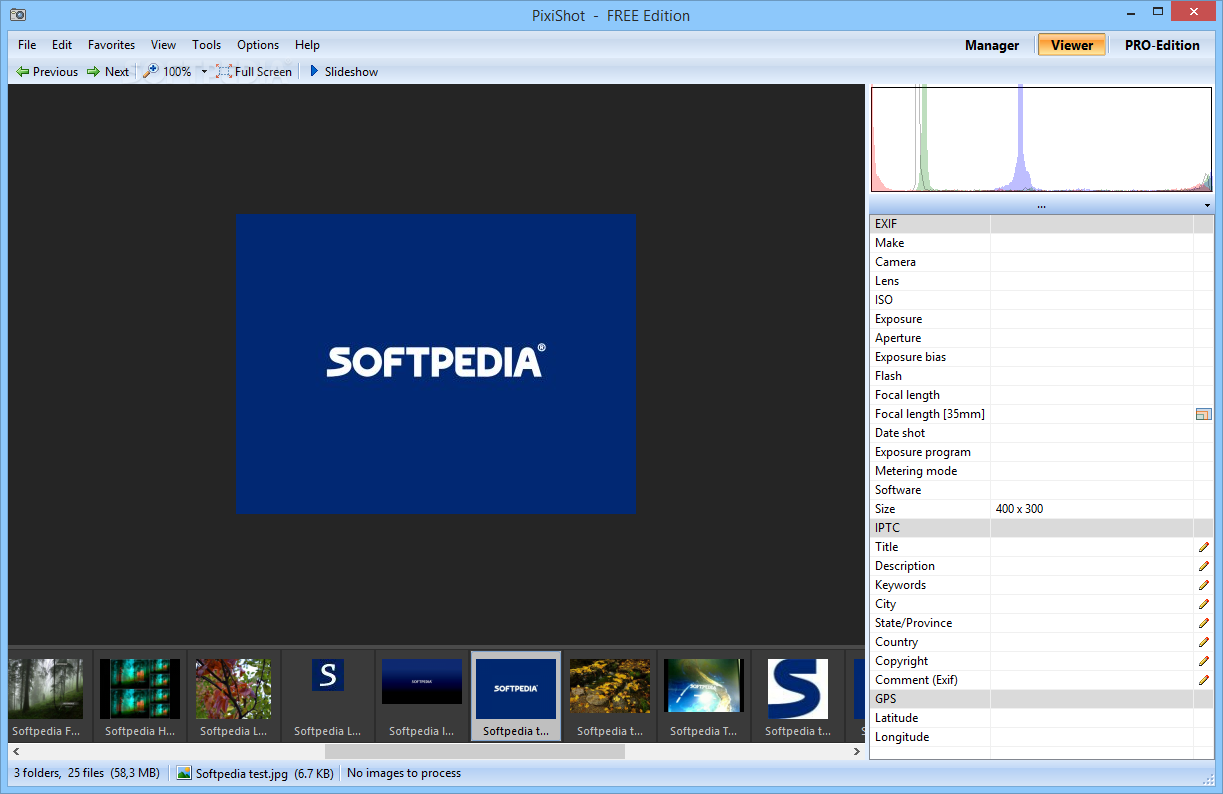Screen dimensions: 1223x794
Task: Click the displayed Softpedia image
Action: click(435, 363)
